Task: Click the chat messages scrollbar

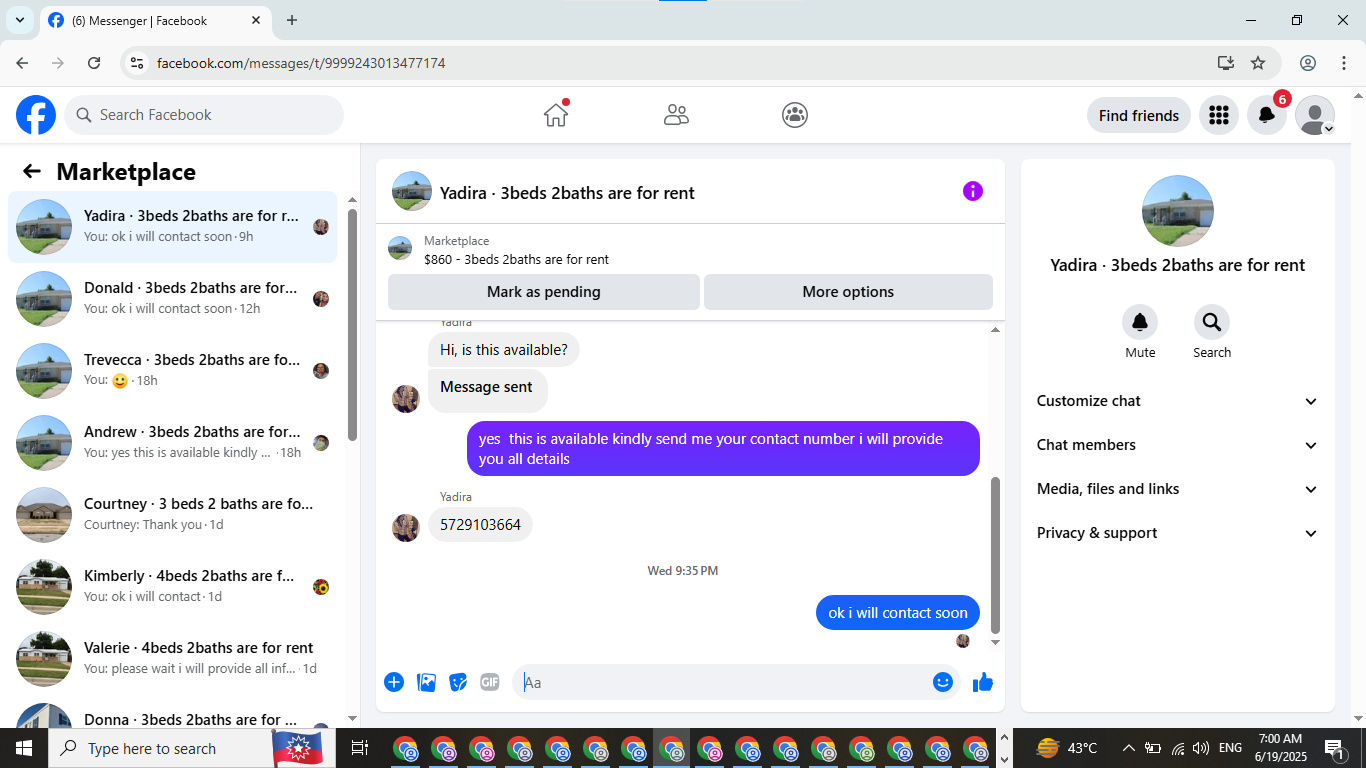Action: click(x=995, y=555)
